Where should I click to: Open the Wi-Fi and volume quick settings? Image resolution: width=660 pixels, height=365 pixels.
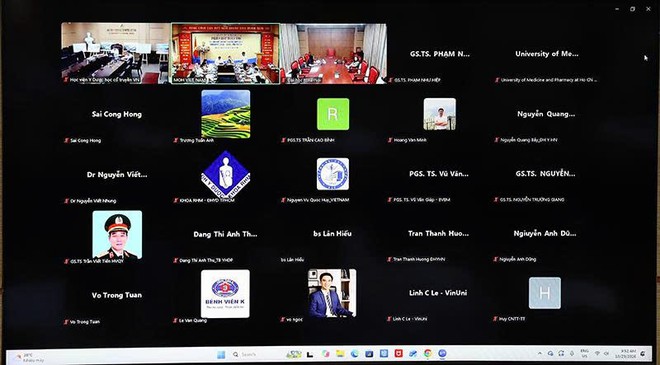point(601,353)
